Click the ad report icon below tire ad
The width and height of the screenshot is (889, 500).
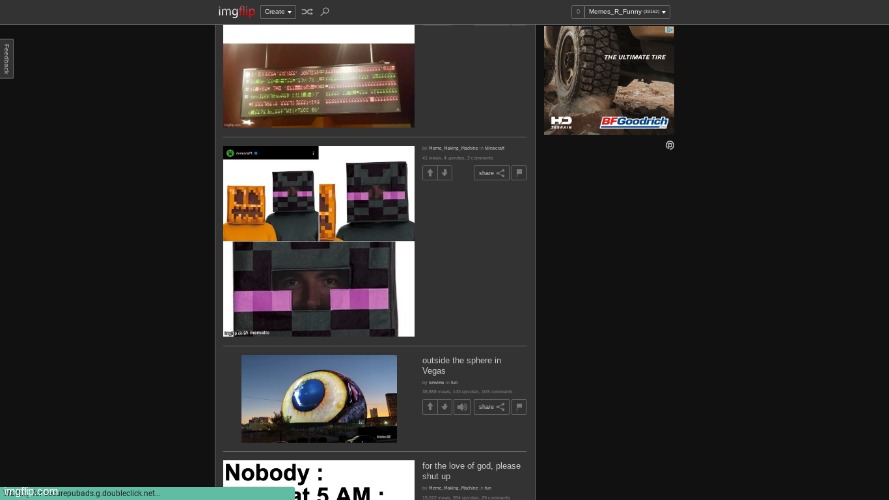coord(670,146)
